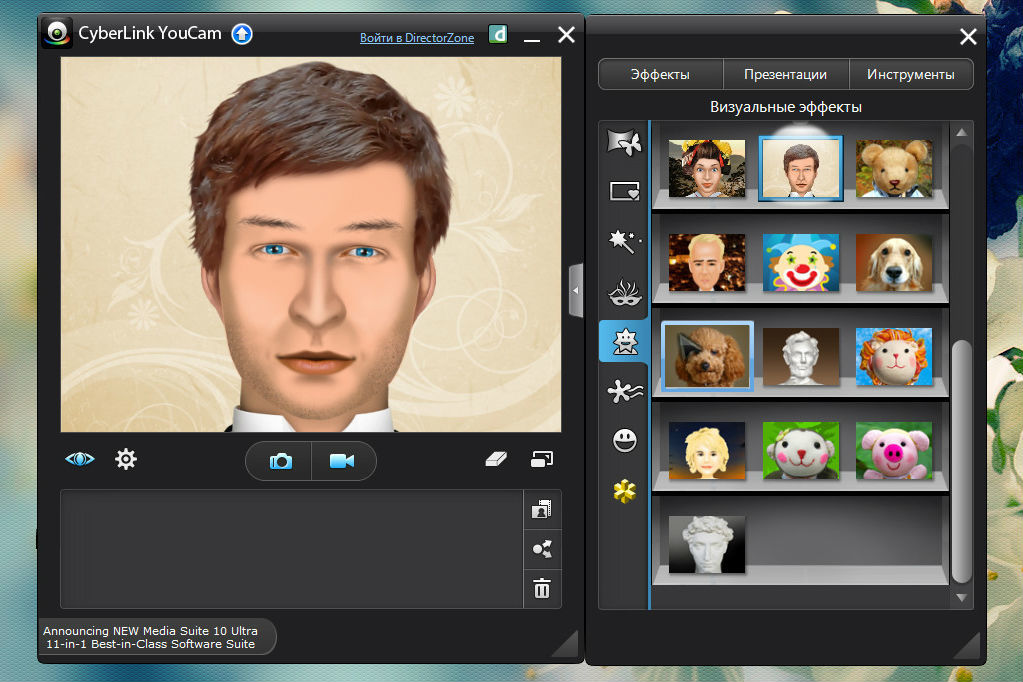Open the captured media library icon
This screenshot has height=682, width=1023.
coord(542,509)
